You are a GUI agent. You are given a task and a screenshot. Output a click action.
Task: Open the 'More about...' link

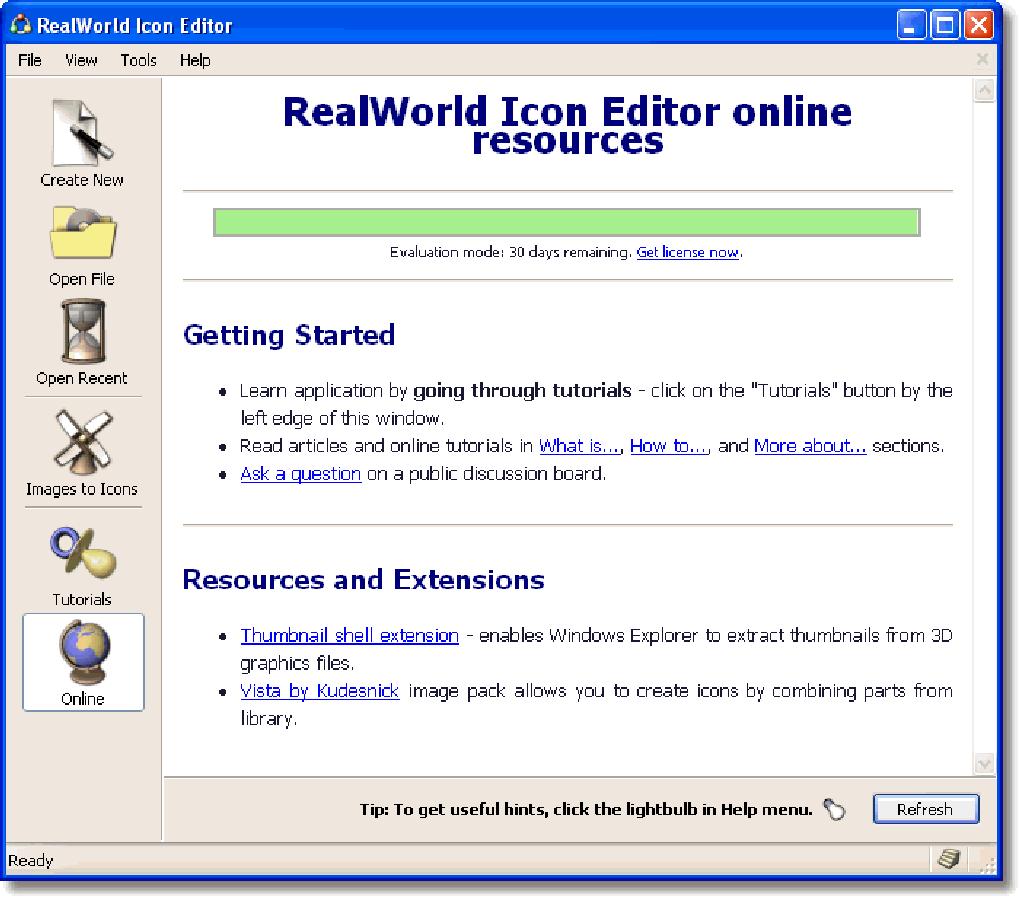(810, 446)
